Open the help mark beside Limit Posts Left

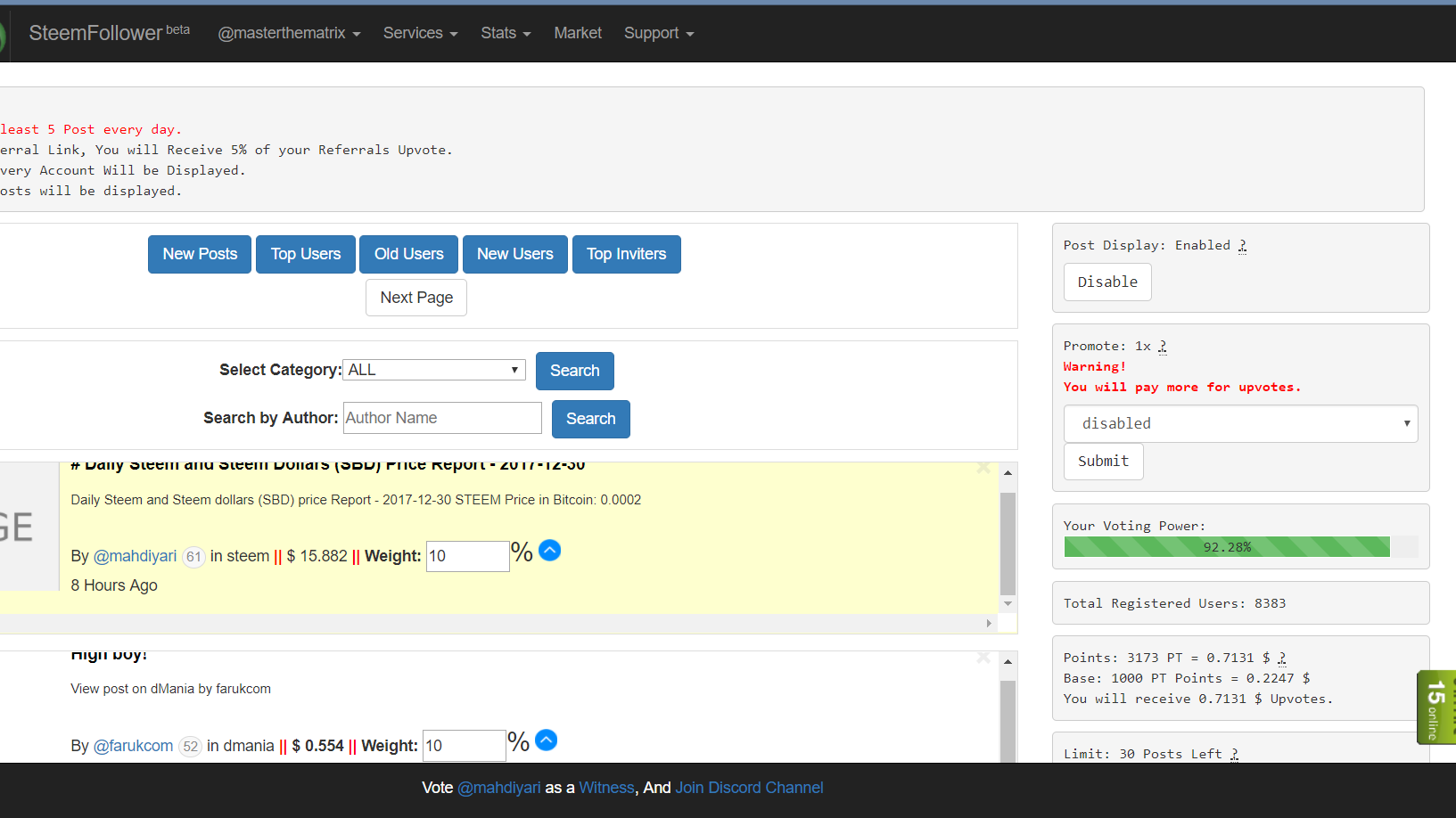tap(1235, 754)
